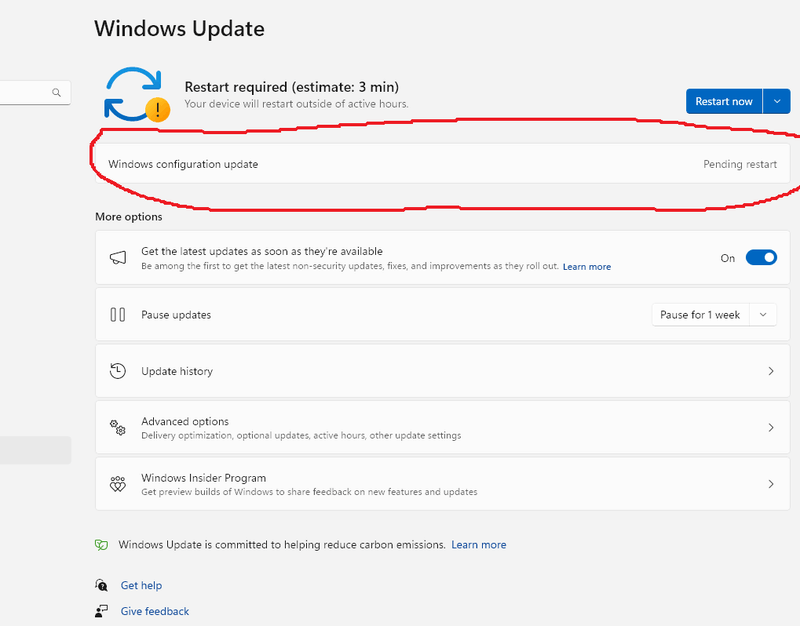Open Learn more about latest updates

point(587,267)
